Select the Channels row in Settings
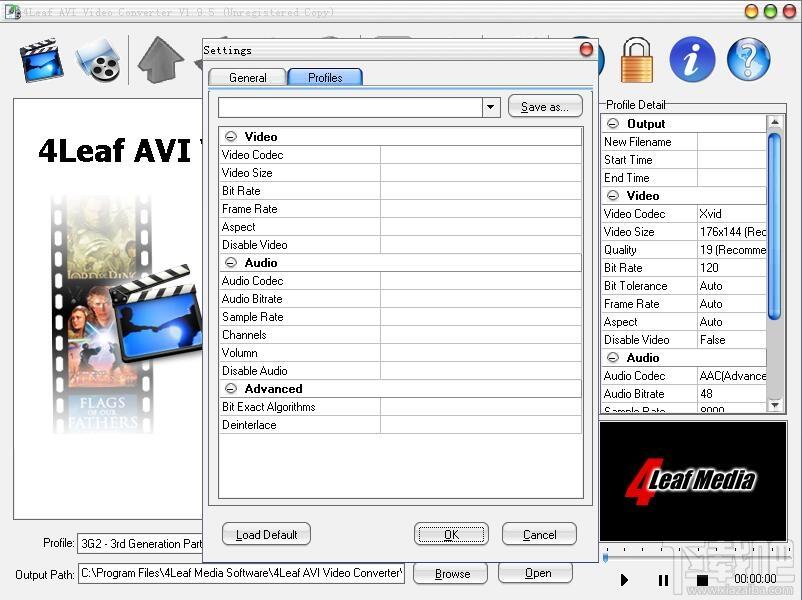Image resolution: width=802 pixels, height=600 pixels. point(400,335)
